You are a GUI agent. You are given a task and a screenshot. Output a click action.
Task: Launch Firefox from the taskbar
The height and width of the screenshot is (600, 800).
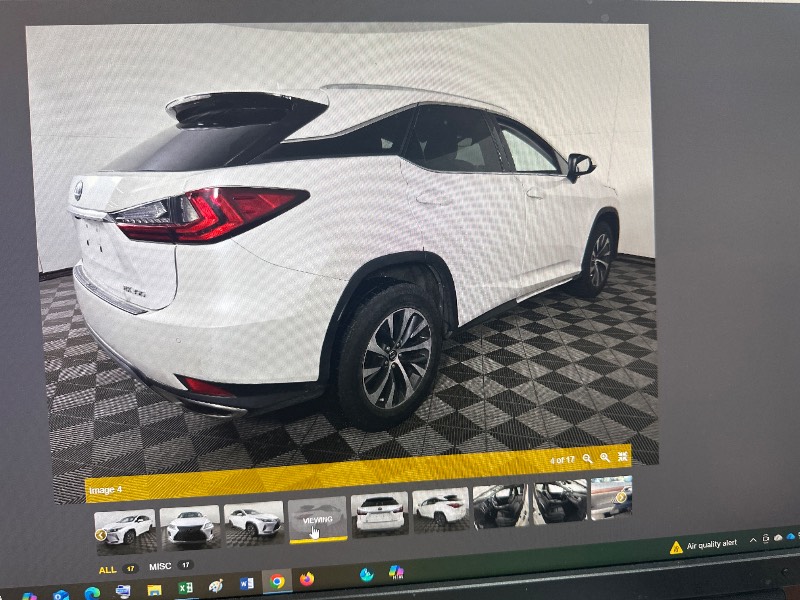click(x=307, y=579)
